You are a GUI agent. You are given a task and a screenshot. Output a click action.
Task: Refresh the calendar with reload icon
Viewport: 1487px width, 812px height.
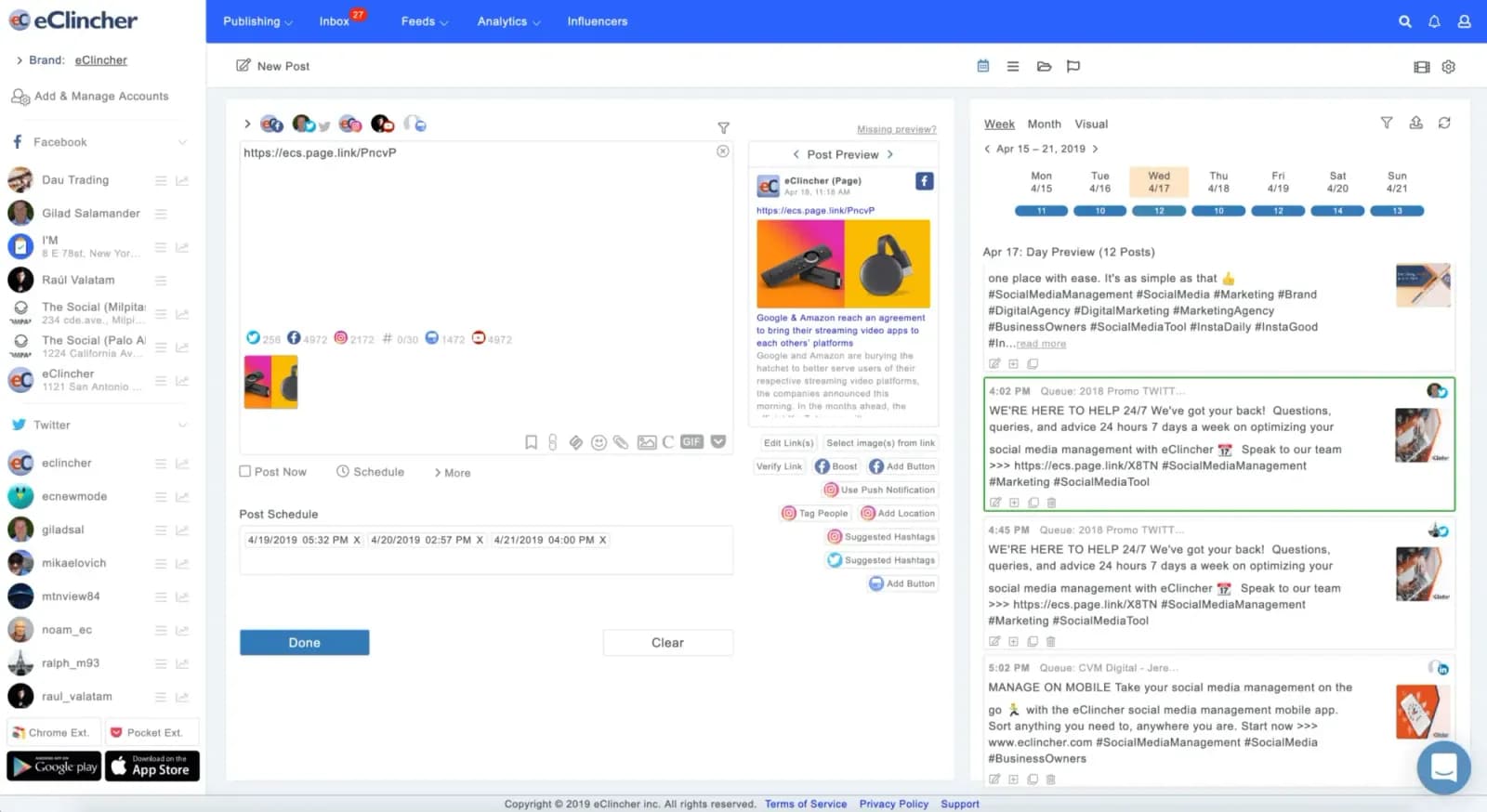click(x=1444, y=123)
